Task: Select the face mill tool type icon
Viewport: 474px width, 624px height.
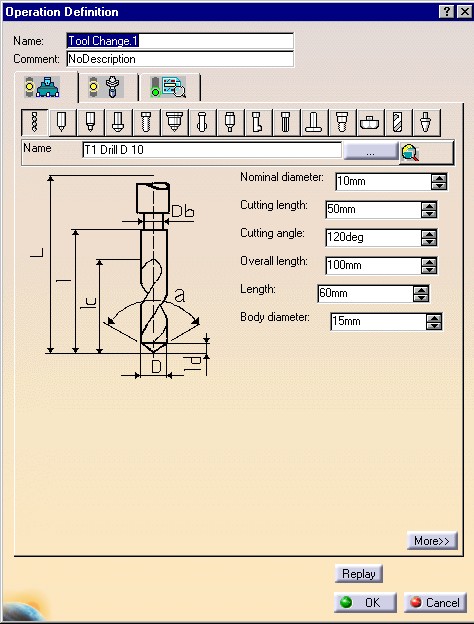Action: pyautogui.click(x=370, y=122)
